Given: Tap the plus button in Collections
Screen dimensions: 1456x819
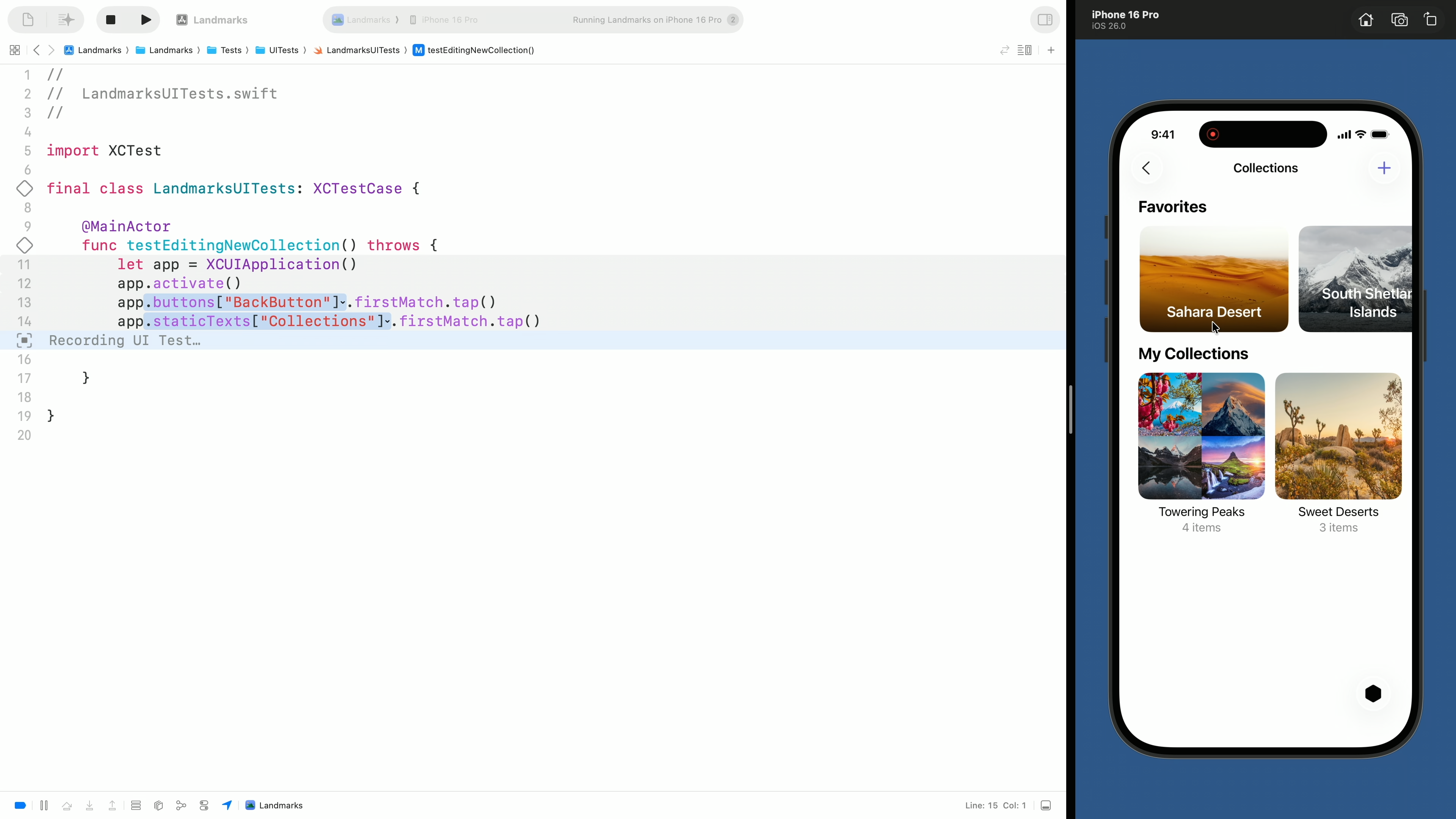Looking at the screenshot, I should point(1384,168).
